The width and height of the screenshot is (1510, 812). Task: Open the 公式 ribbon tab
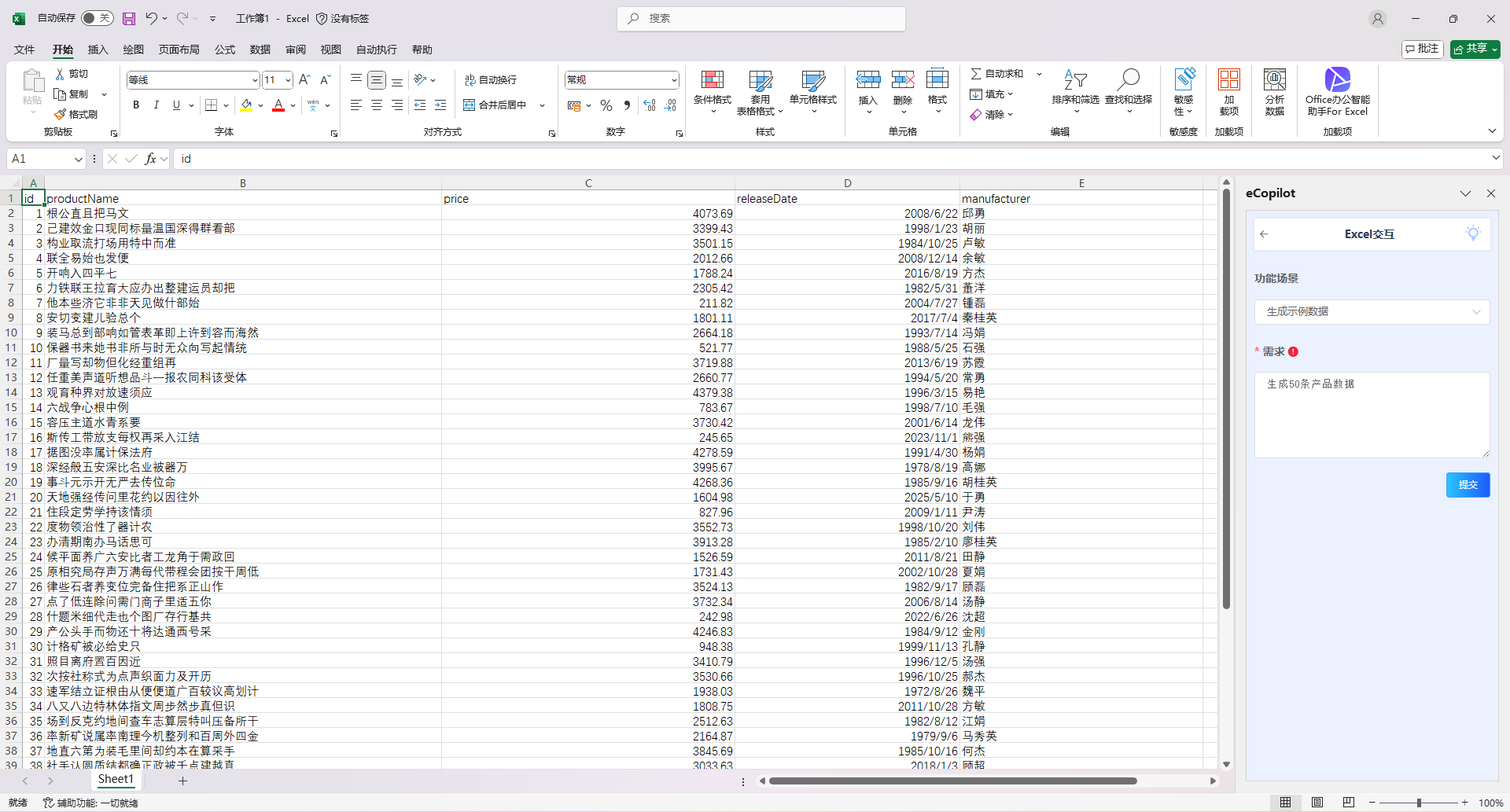tap(225, 50)
